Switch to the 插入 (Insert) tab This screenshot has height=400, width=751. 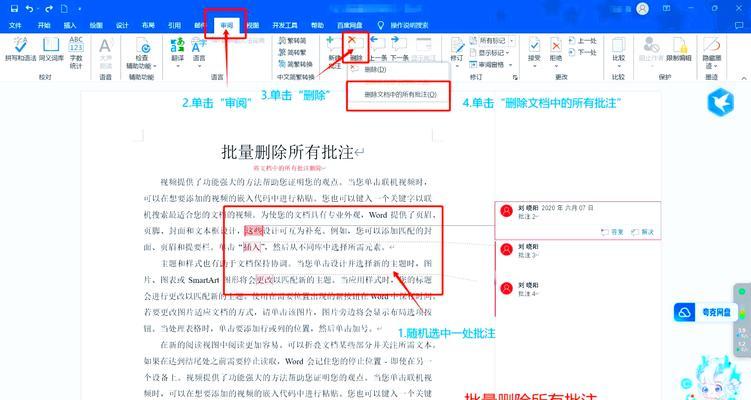(70, 25)
